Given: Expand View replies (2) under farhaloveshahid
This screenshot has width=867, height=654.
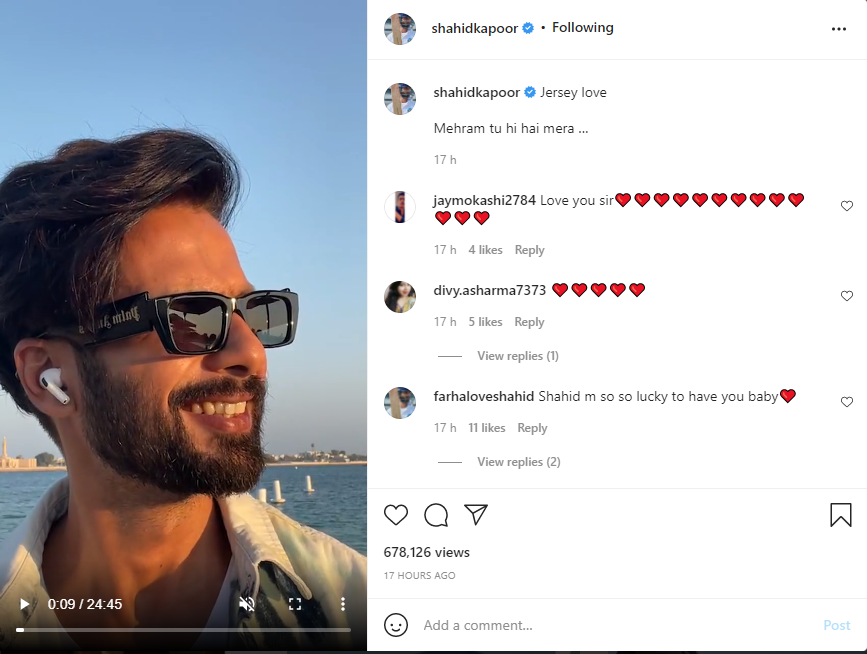Looking at the screenshot, I should (518, 462).
